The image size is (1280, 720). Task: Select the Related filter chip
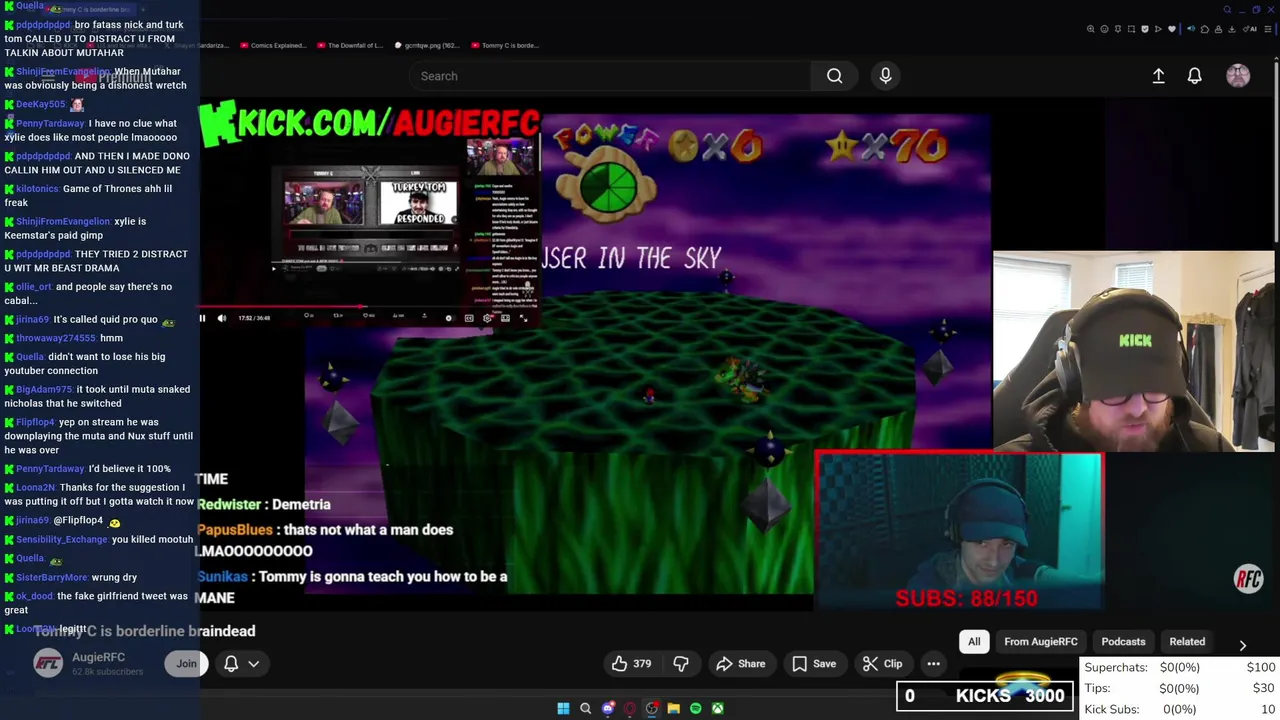tap(1187, 641)
